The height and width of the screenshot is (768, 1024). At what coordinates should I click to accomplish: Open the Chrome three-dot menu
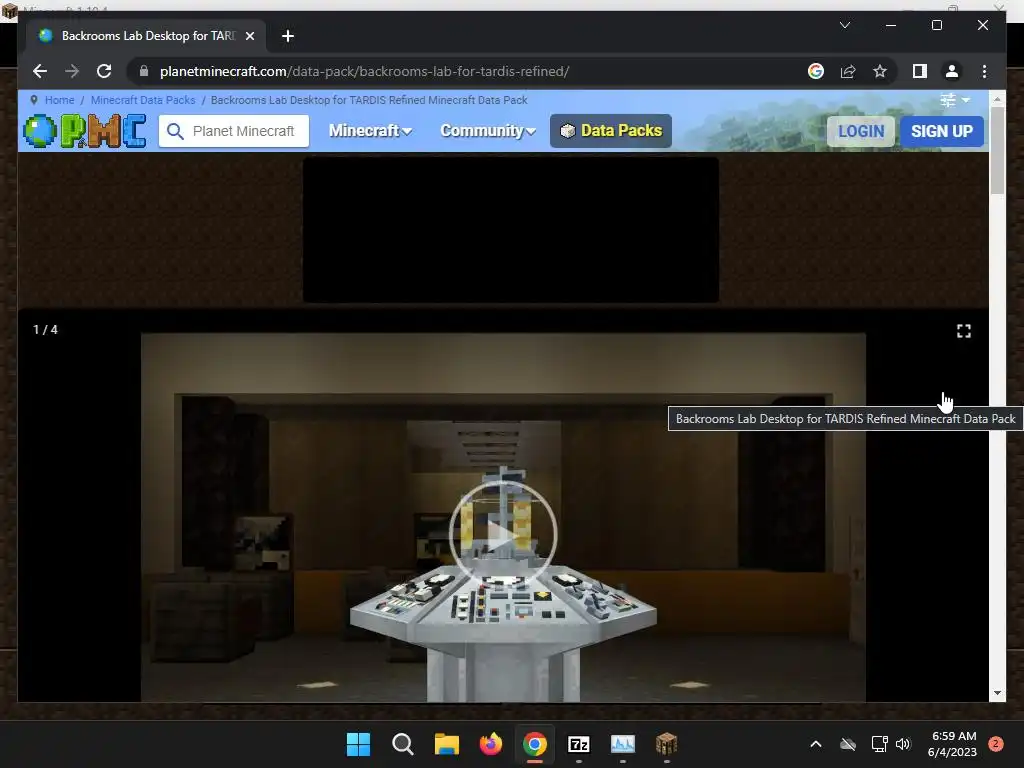tap(984, 71)
